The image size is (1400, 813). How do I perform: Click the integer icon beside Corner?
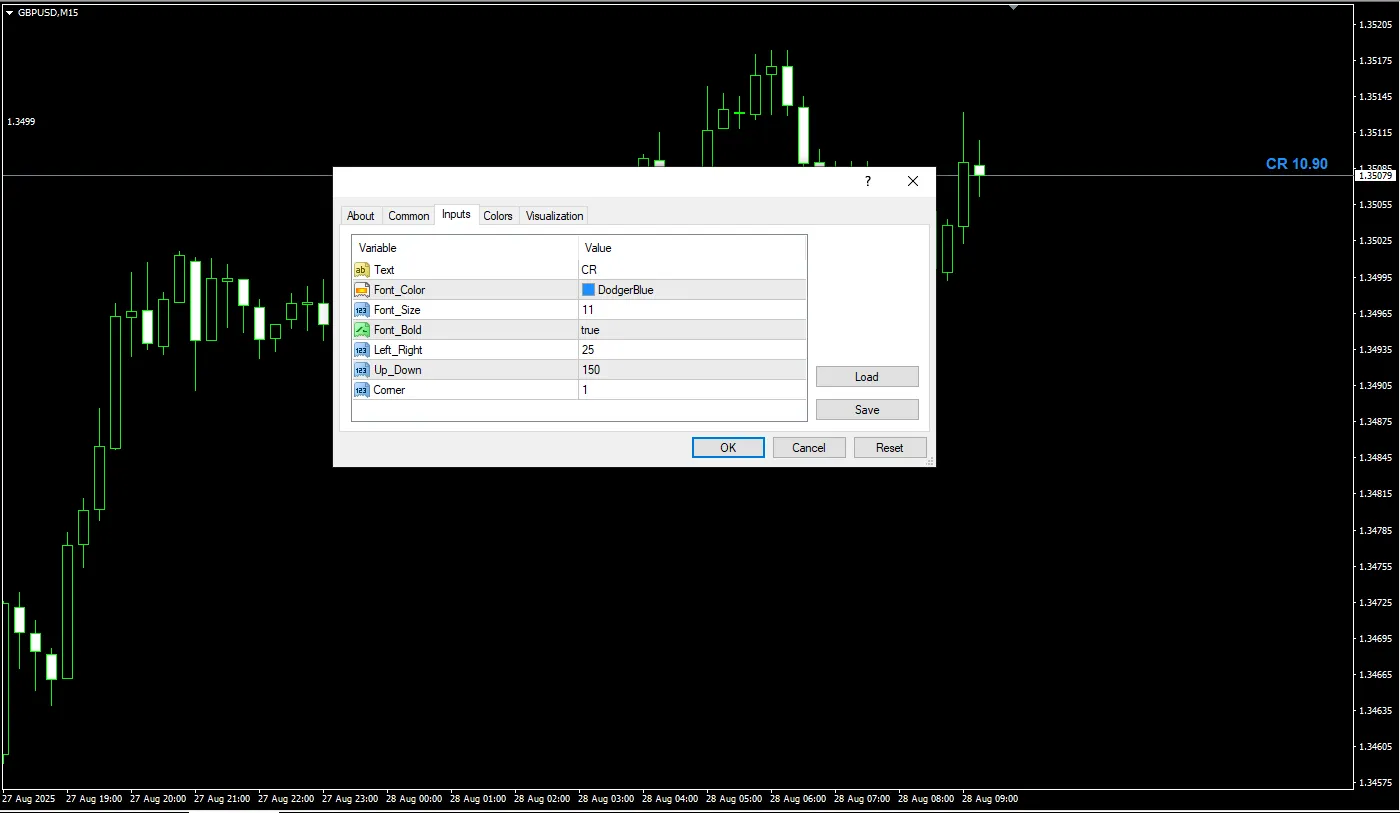tap(362, 390)
